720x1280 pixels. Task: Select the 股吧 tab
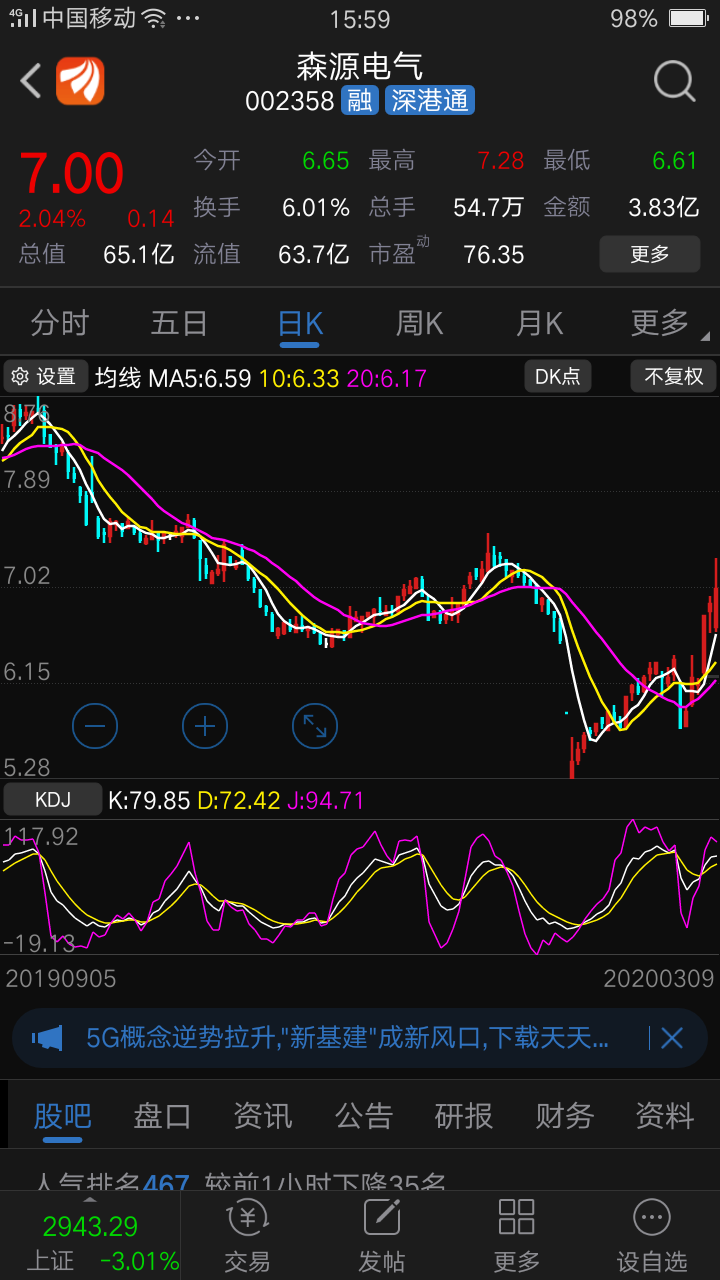click(x=62, y=1115)
